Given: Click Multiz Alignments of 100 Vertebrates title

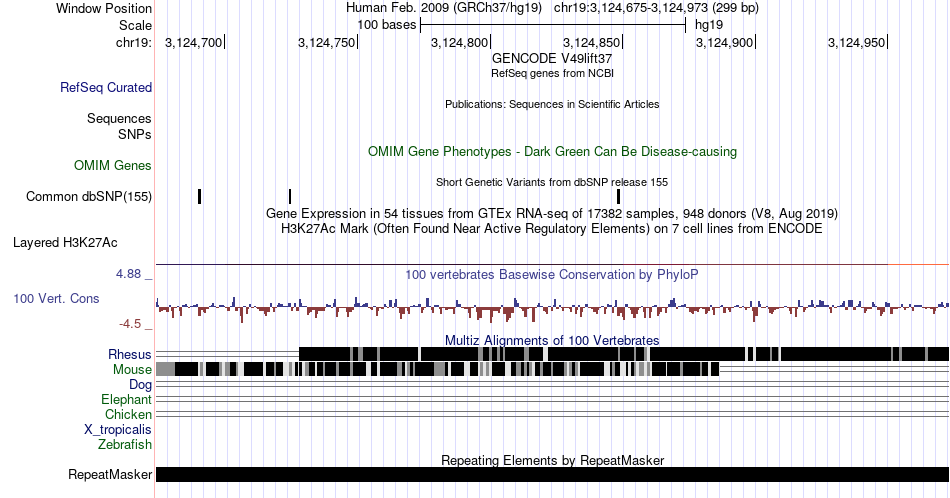Looking at the screenshot, I should [x=552, y=340].
